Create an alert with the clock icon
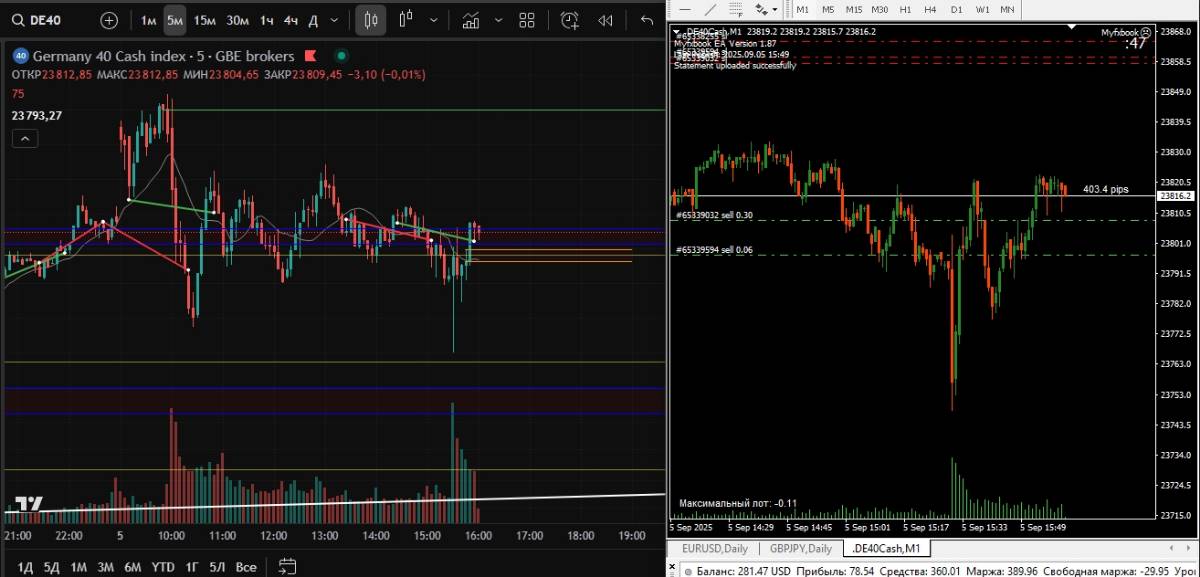The image size is (1200, 577). click(569, 20)
